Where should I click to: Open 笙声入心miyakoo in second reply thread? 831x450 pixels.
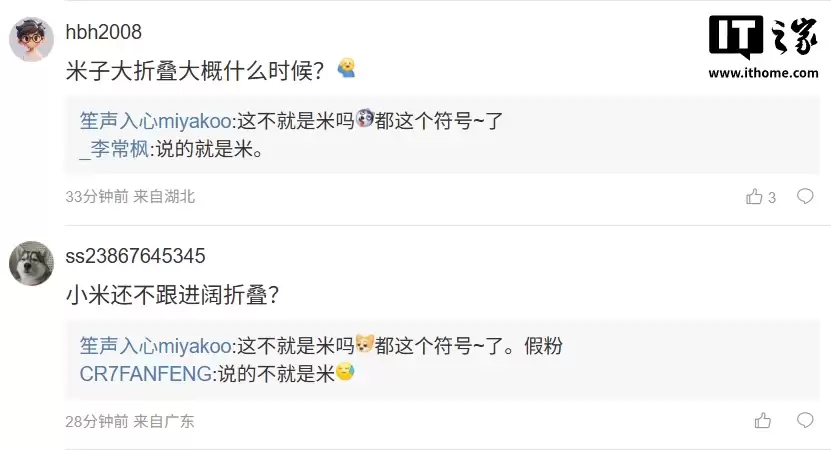pos(155,345)
